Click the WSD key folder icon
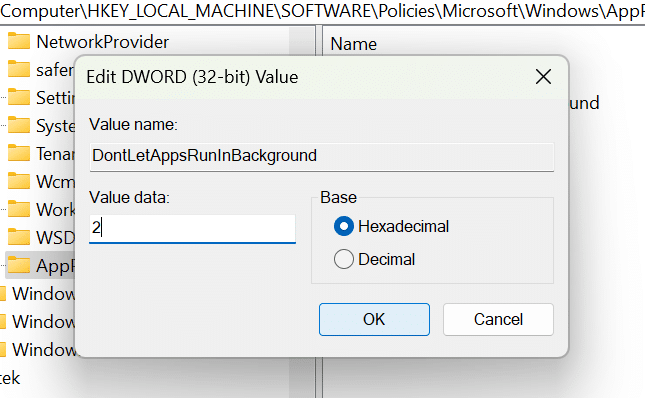The image size is (645, 398). tap(19, 237)
